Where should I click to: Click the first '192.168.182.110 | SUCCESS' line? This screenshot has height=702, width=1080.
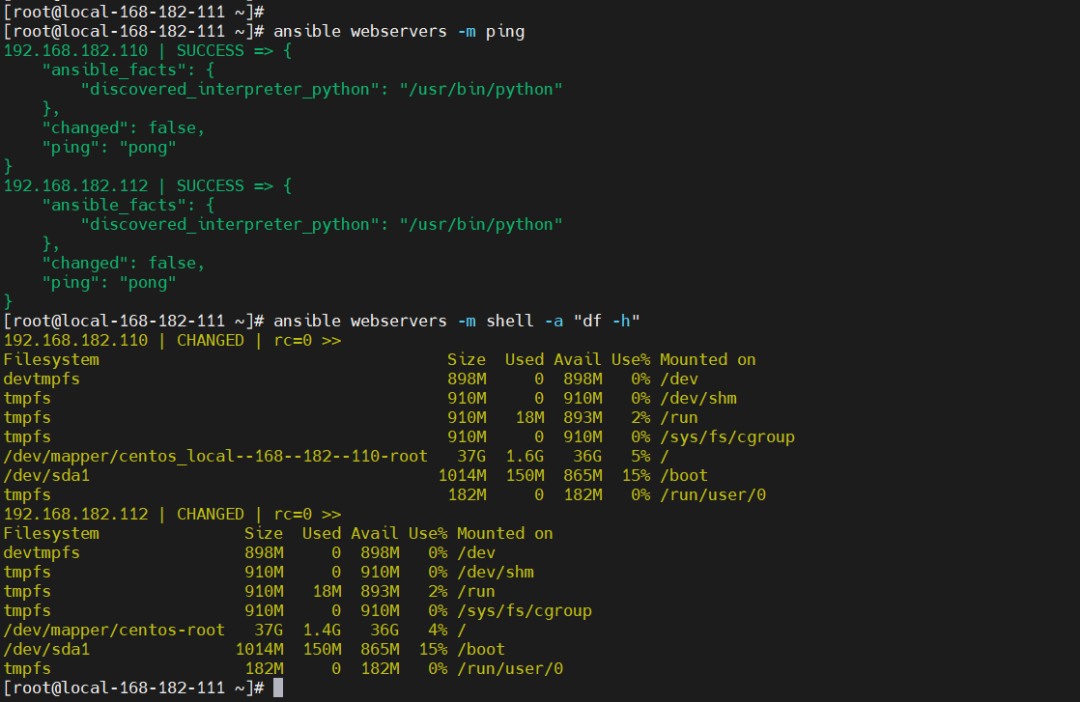click(147, 51)
